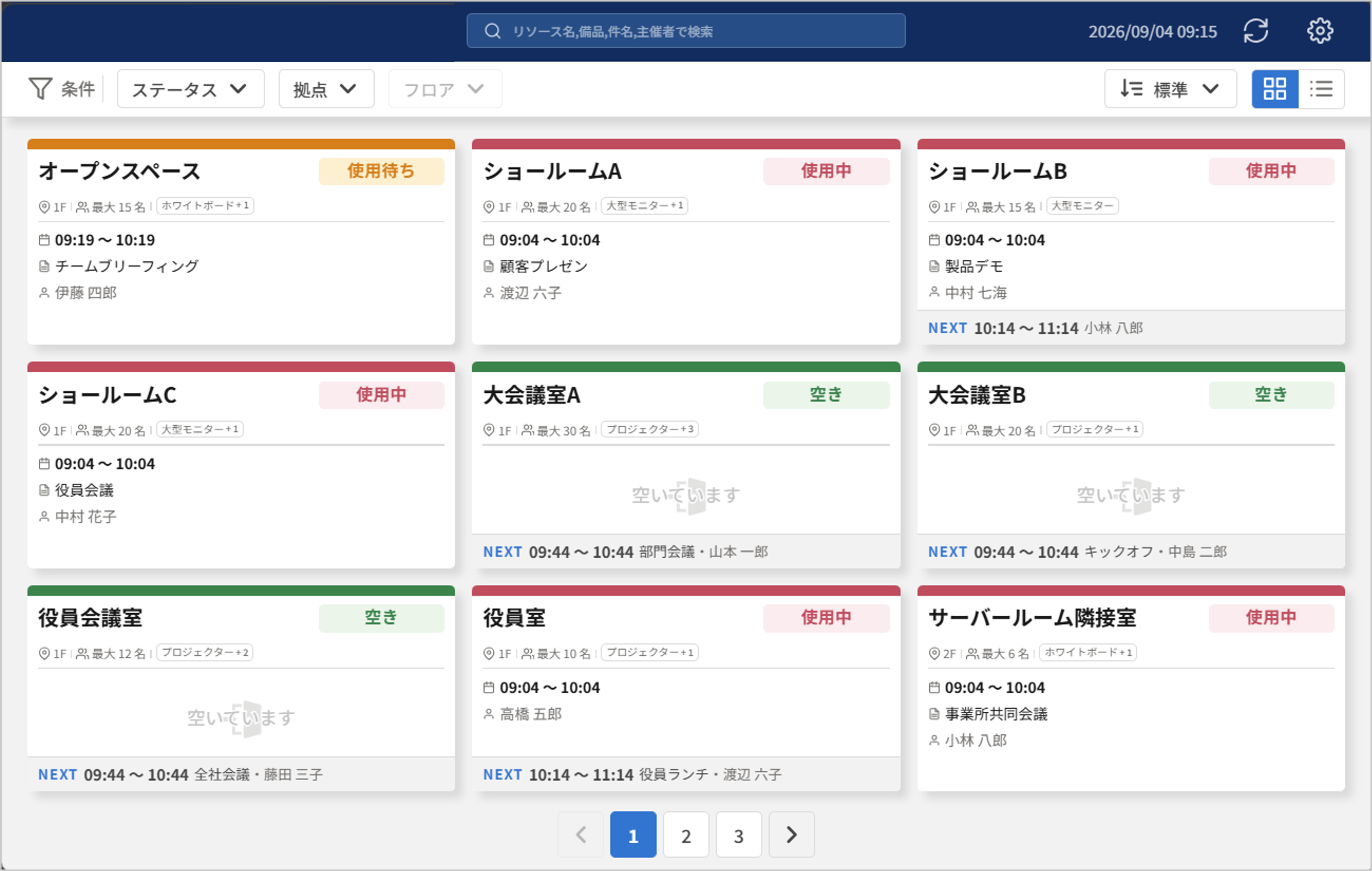Switch to list view
This screenshot has width=1372, height=871.
point(1321,89)
